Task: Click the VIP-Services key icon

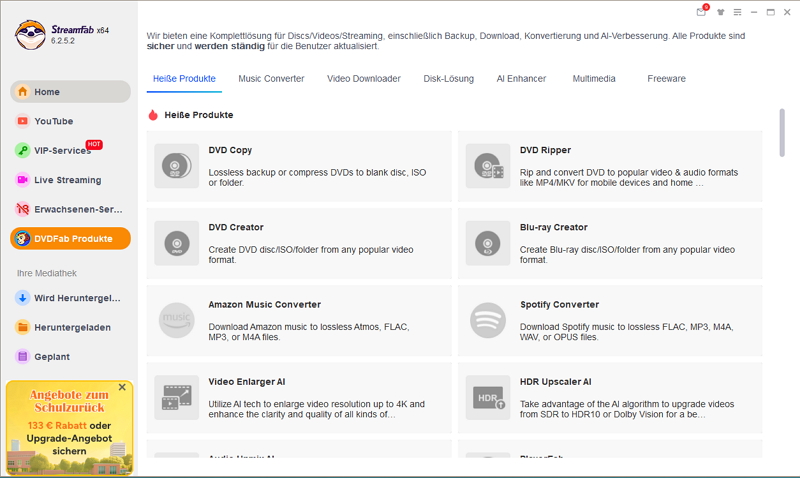Action: pos(22,150)
